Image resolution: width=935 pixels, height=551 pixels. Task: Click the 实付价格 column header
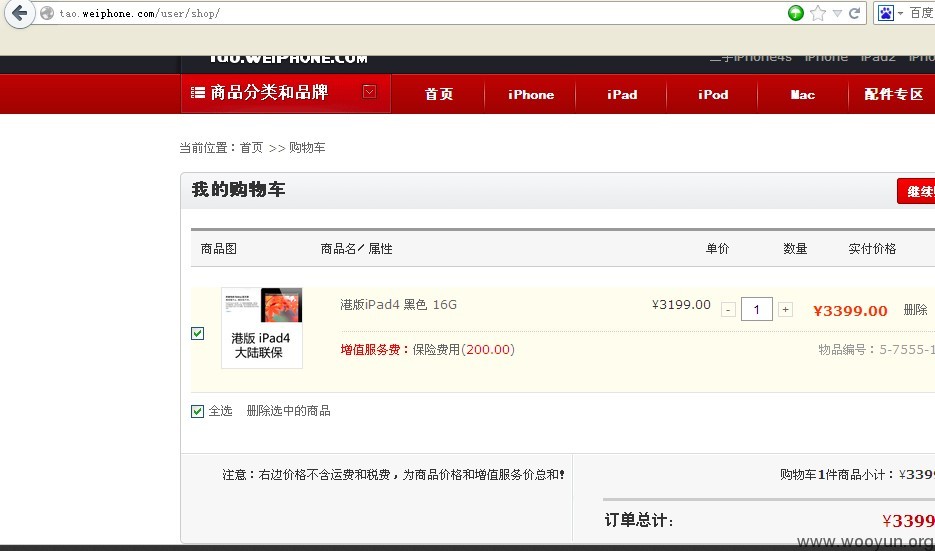point(872,249)
